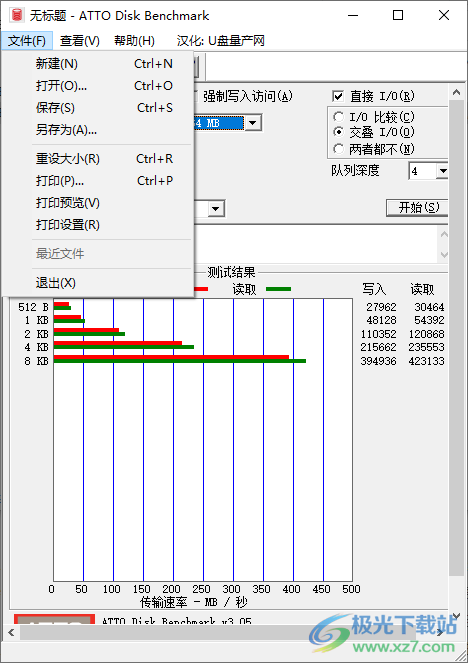Open the 队列深度 dropdown
This screenshot has height=663, width=468.
click(442, 171)
